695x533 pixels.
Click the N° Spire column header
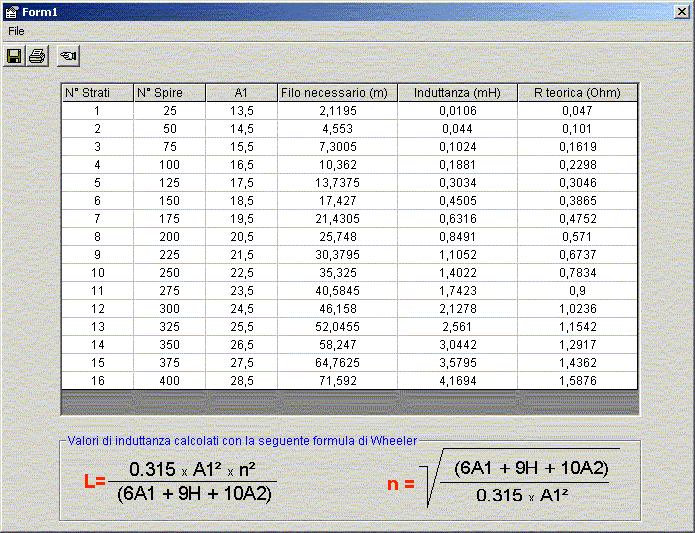tap(170, 93)
